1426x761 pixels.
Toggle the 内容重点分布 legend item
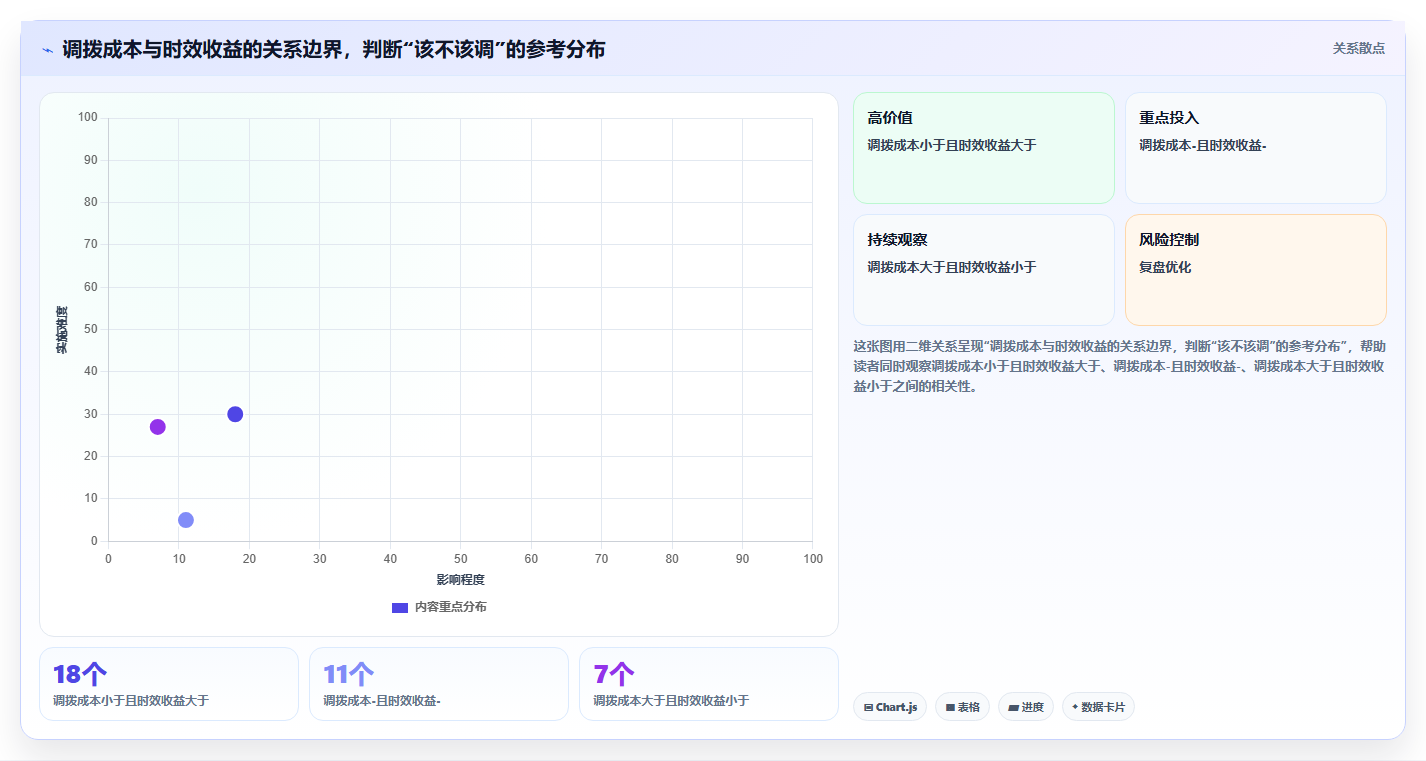point(439,607)
